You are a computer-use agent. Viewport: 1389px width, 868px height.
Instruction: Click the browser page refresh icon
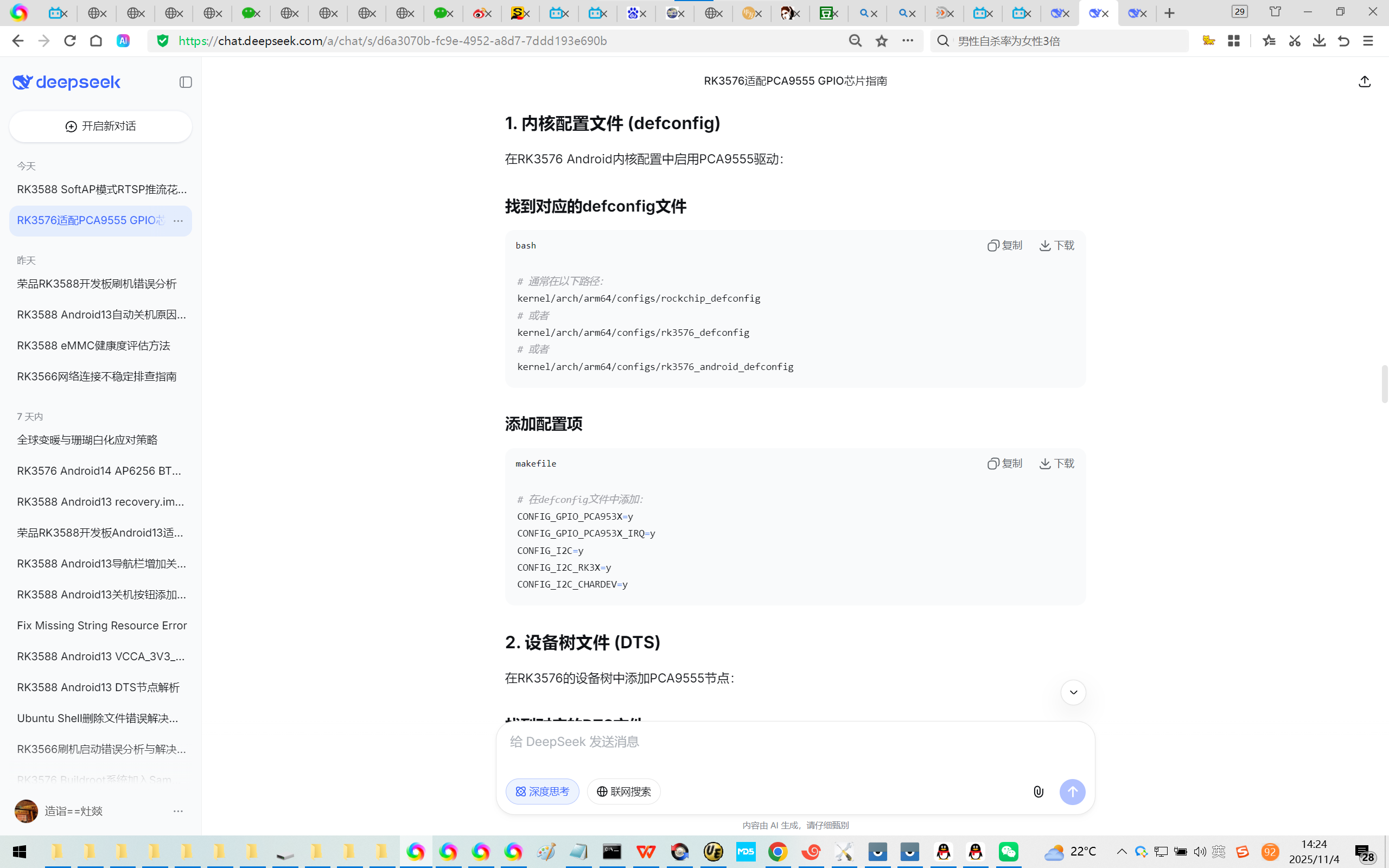70,41
